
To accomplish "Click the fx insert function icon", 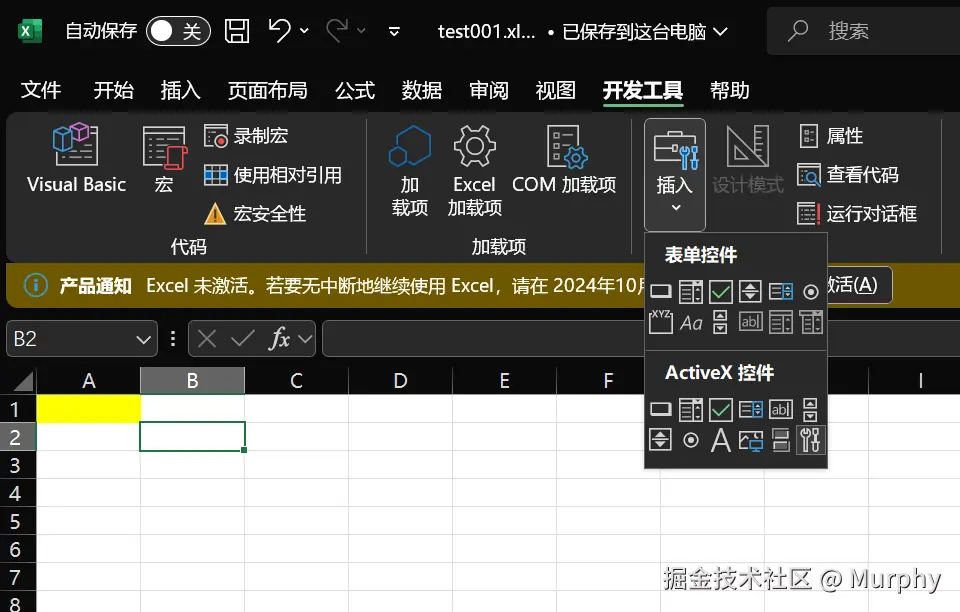I will (x=279, y=338).
